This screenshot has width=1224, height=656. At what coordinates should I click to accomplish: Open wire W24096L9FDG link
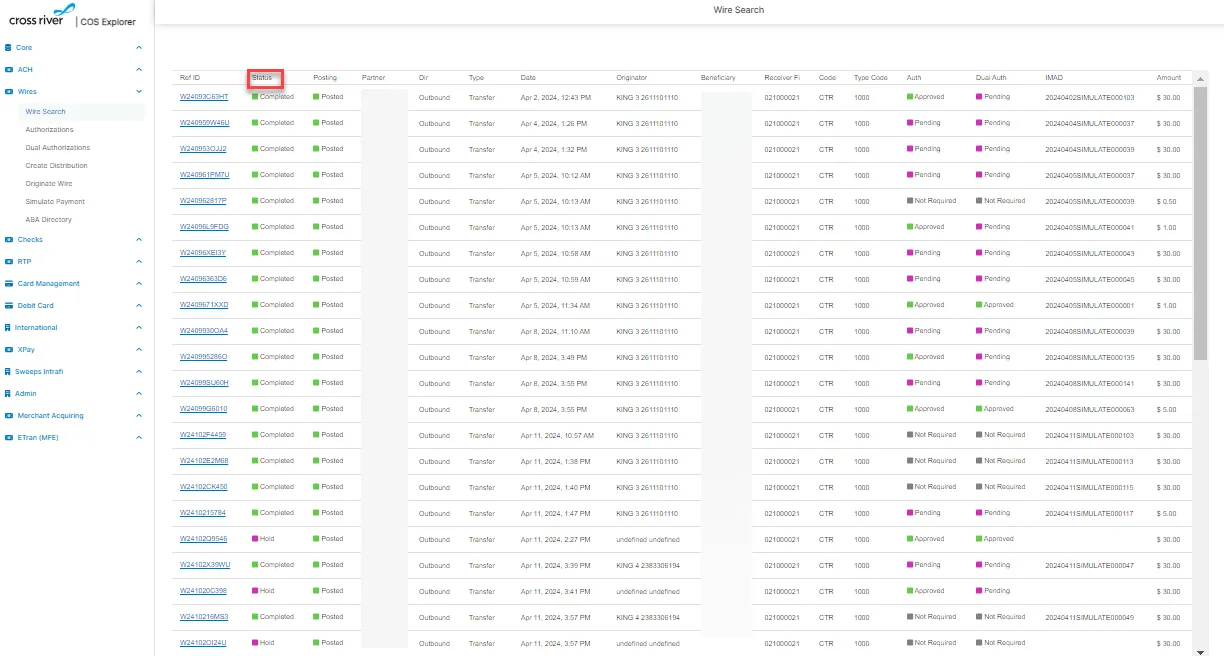[x=204, y=227]
